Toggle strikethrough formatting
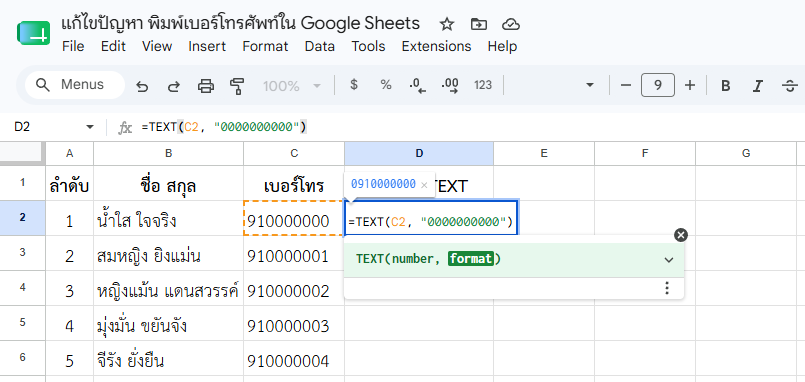 click(x=790, y=86)
